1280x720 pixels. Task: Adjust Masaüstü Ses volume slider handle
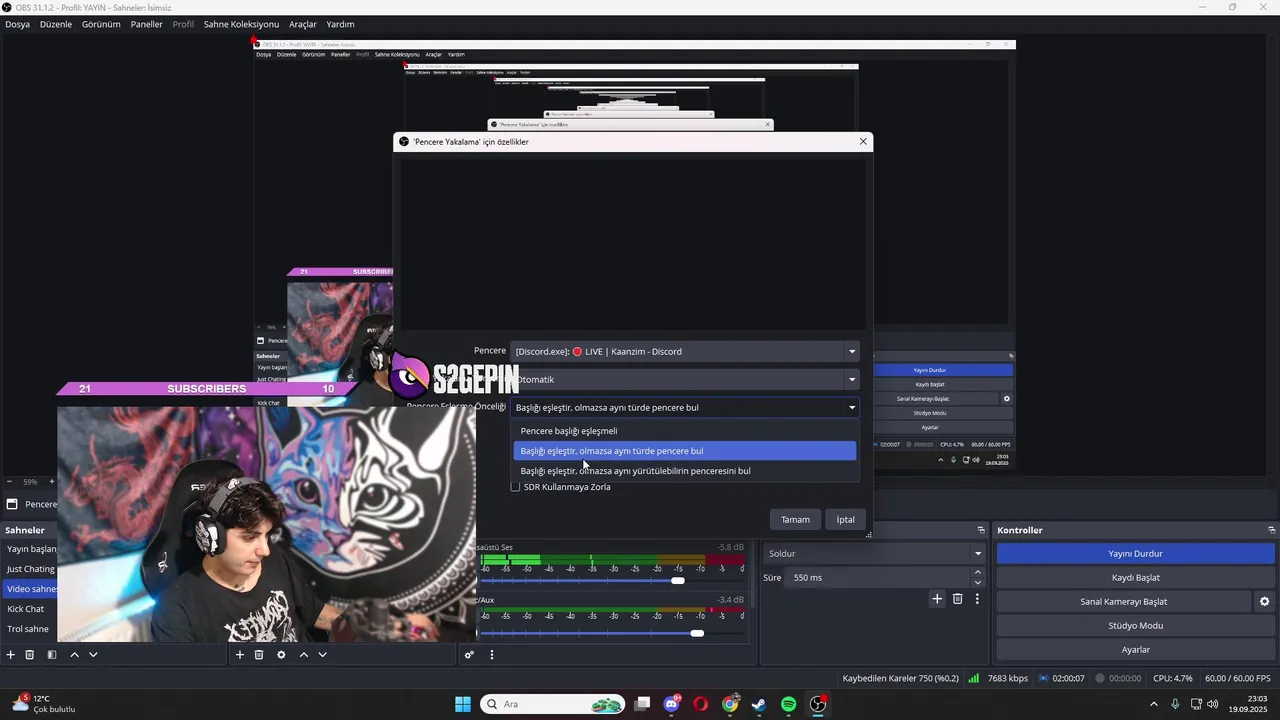[678, 581]
